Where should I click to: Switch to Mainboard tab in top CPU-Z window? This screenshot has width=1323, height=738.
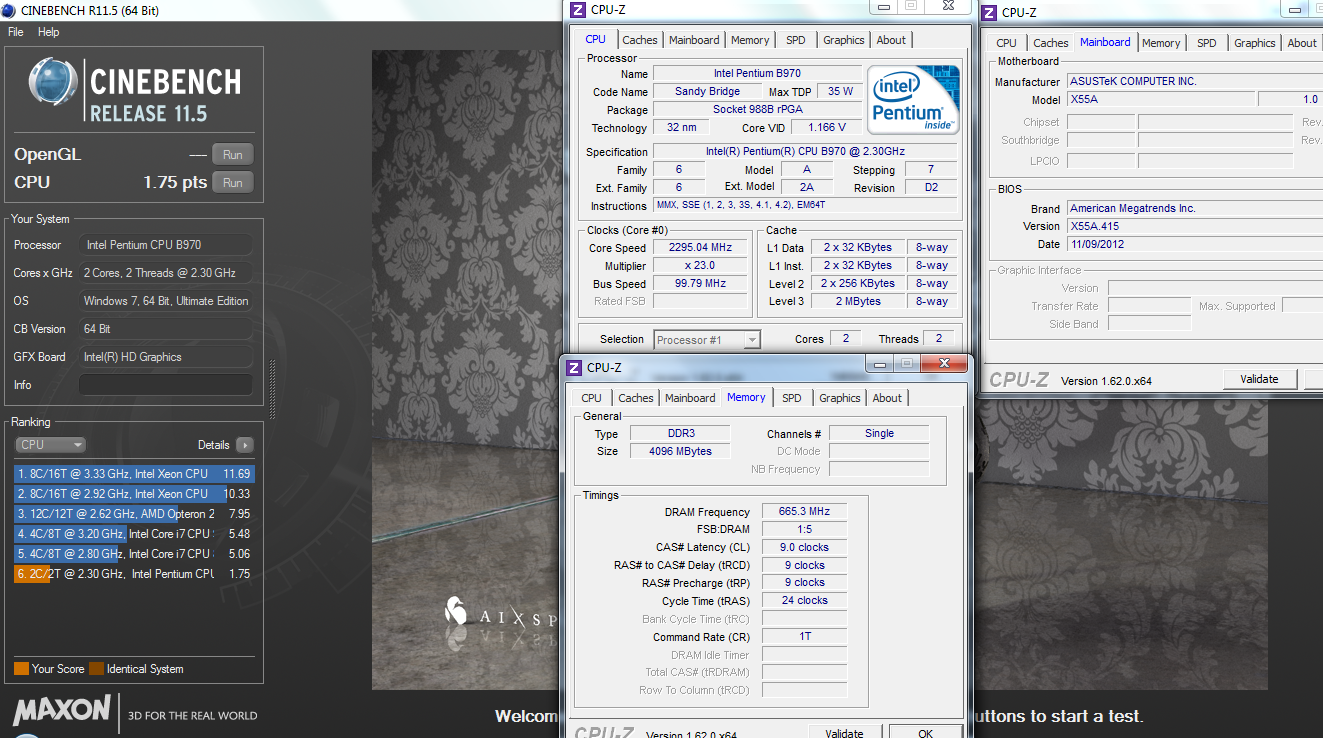pyautogui.click(x=694, y=40)
